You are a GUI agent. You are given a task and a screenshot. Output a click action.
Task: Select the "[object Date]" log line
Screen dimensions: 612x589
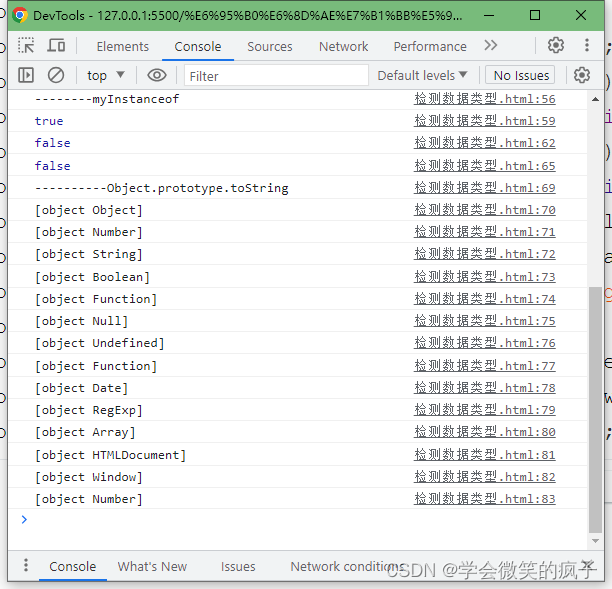click(x=81, y=388)
